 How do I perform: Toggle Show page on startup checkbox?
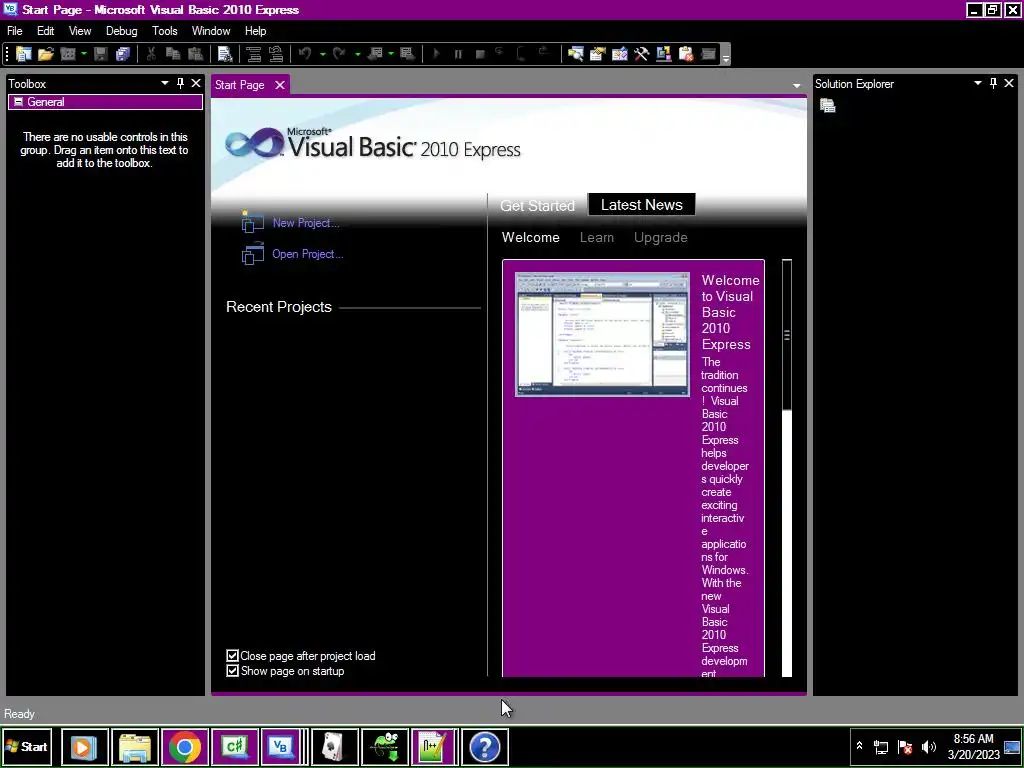232,670
